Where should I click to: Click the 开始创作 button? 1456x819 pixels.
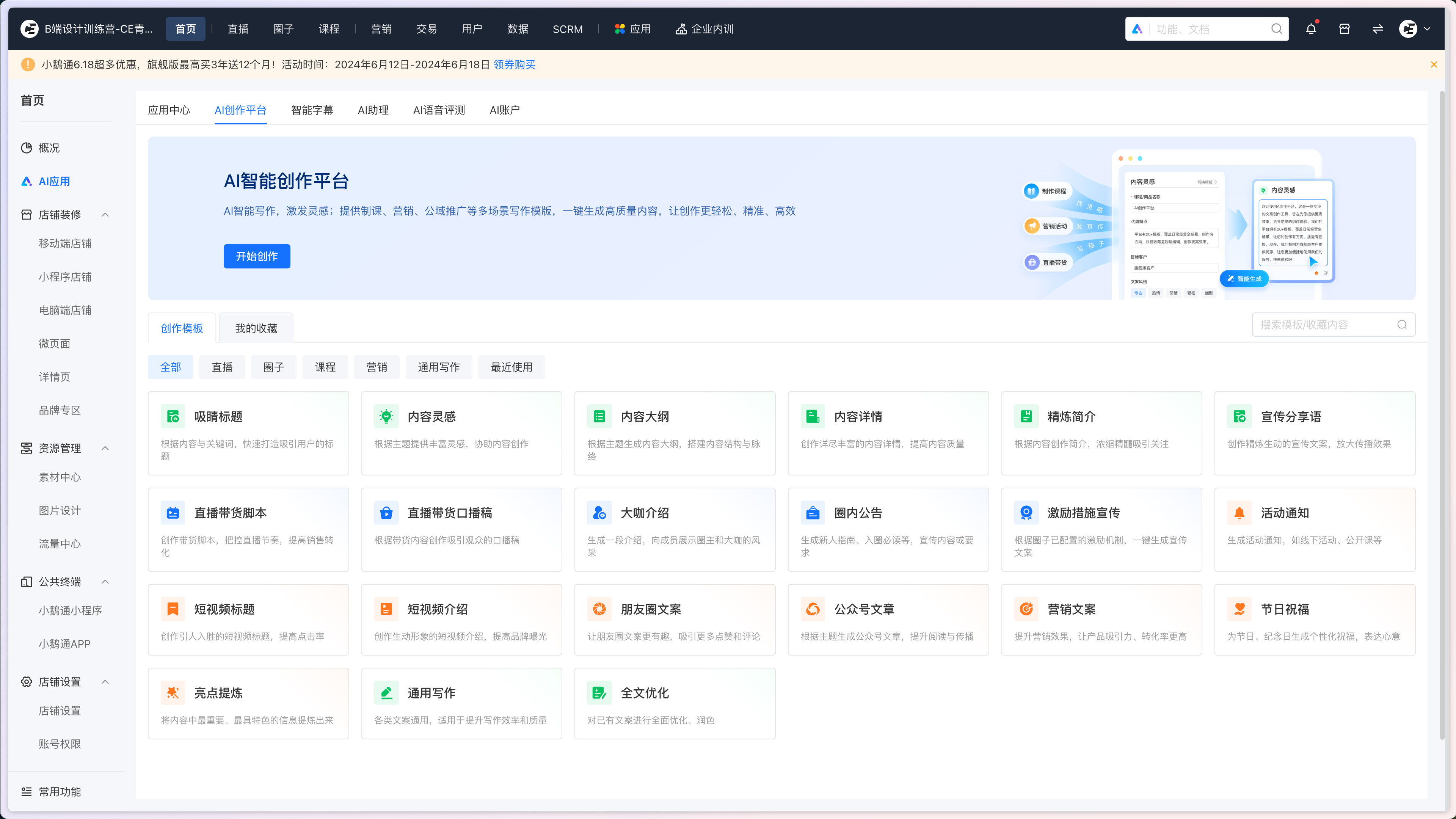coord(257,257)
